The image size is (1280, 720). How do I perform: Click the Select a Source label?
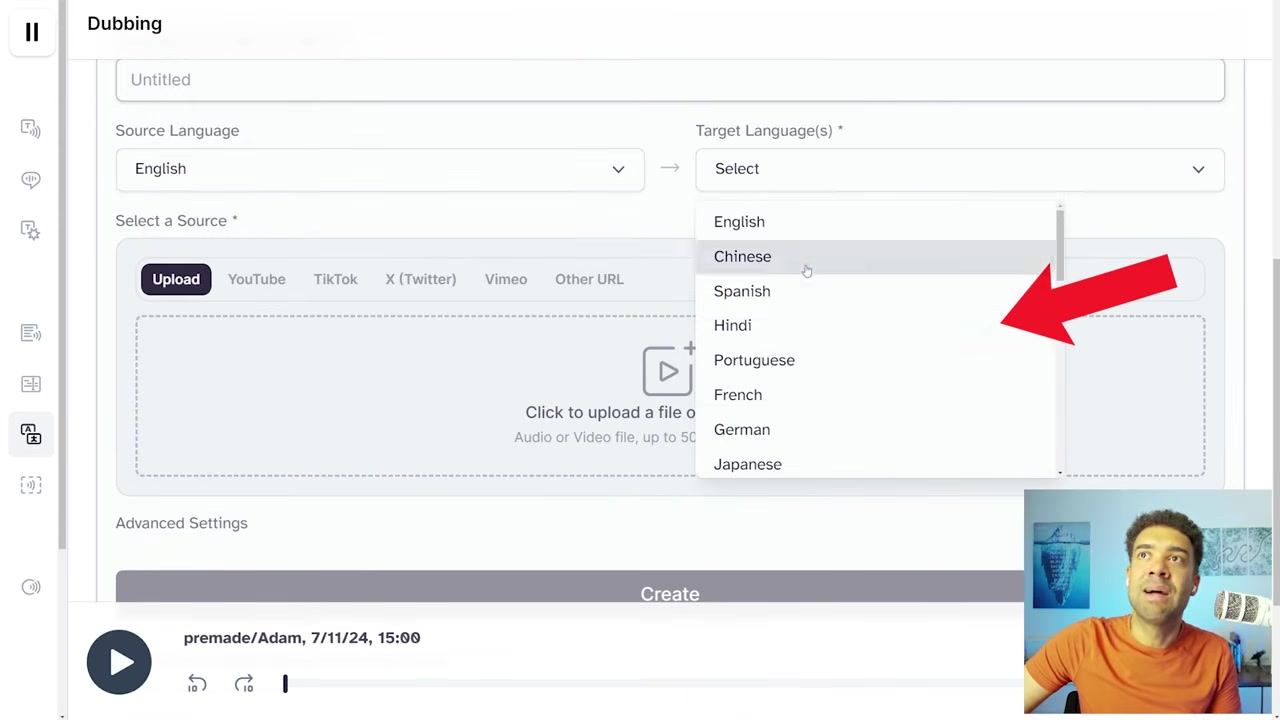[x=176, y=221]
